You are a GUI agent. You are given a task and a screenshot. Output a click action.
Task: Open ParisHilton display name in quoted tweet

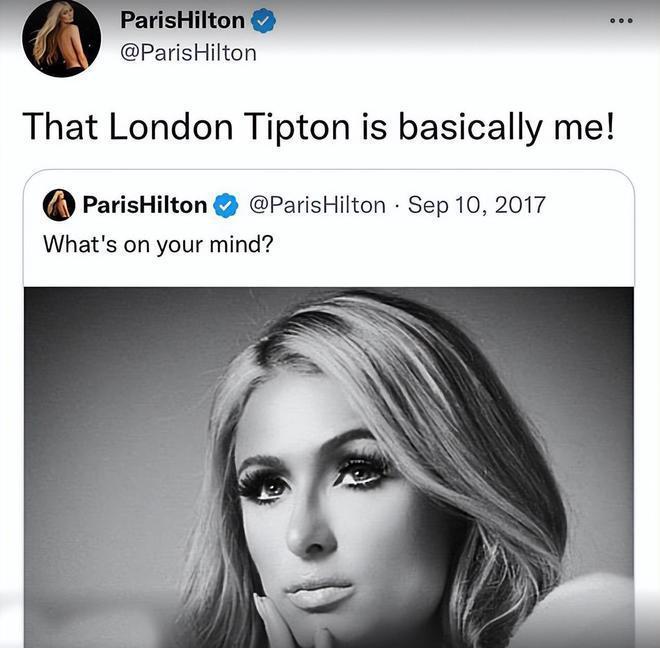coord(145,205)
